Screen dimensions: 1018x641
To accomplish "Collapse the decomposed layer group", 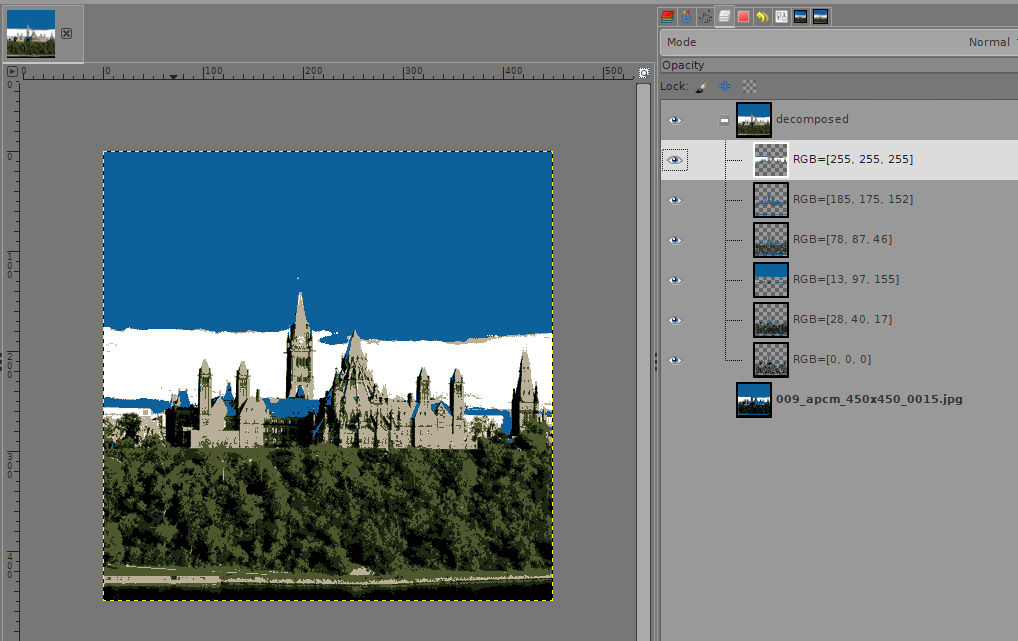I will pyautogui.click(x=724, y=120).
